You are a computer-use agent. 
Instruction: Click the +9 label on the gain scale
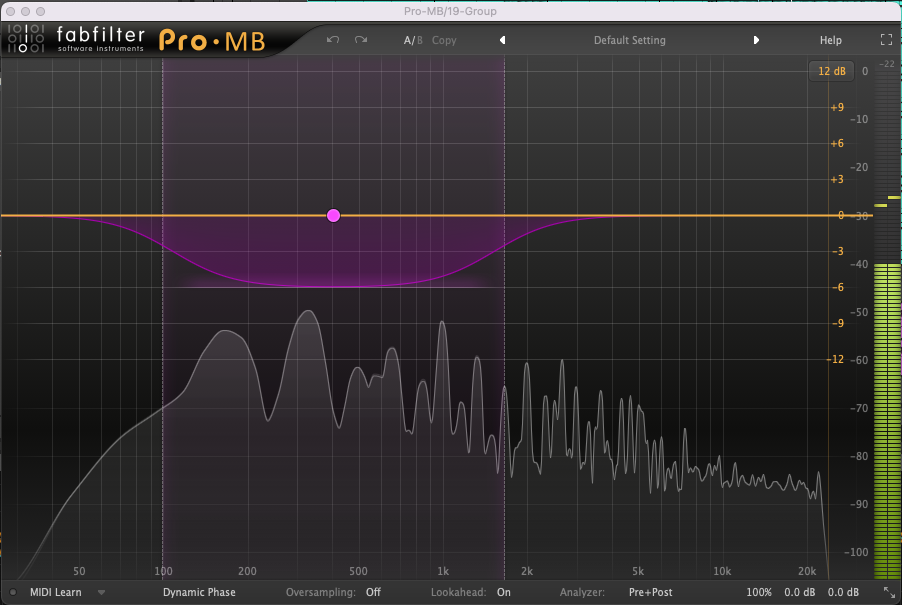[x=836, y=107]
